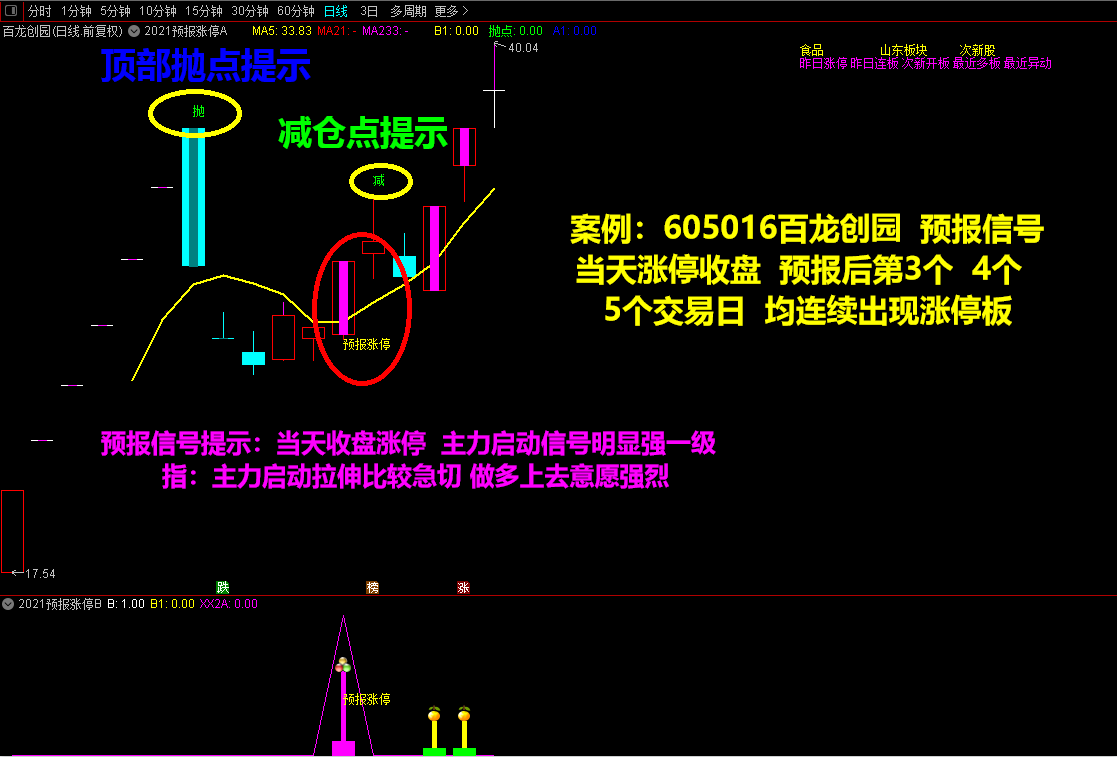Click the tall cyan candlestick bar
The width and height of the screenshot is (1117, 757).
click(x=193, y=196)
